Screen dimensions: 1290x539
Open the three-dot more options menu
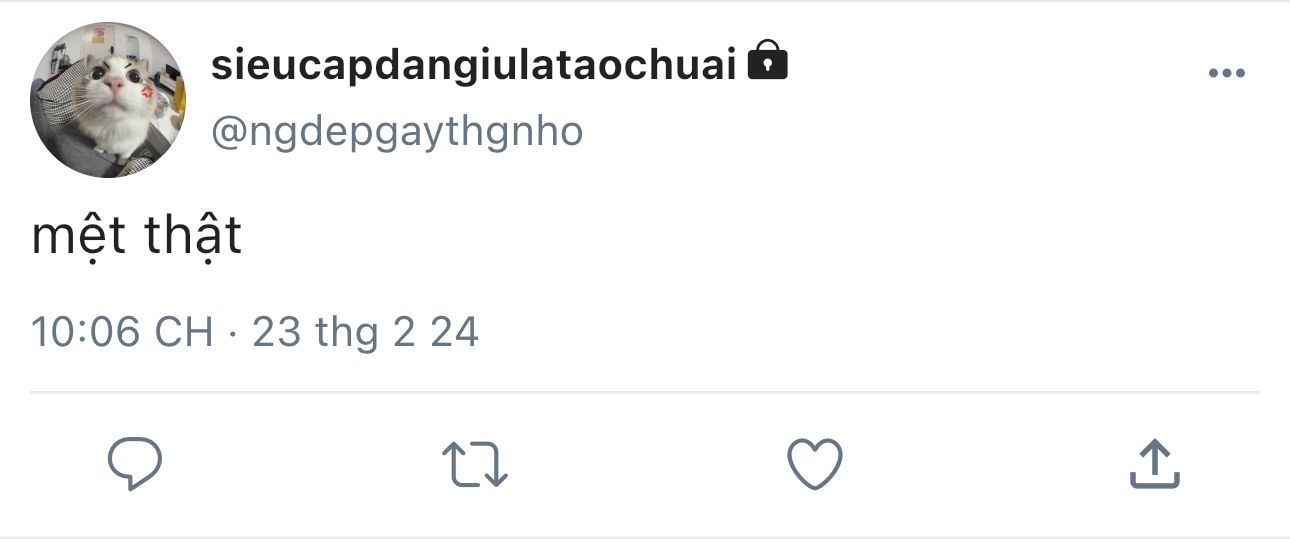click(x=1226, y=73)
